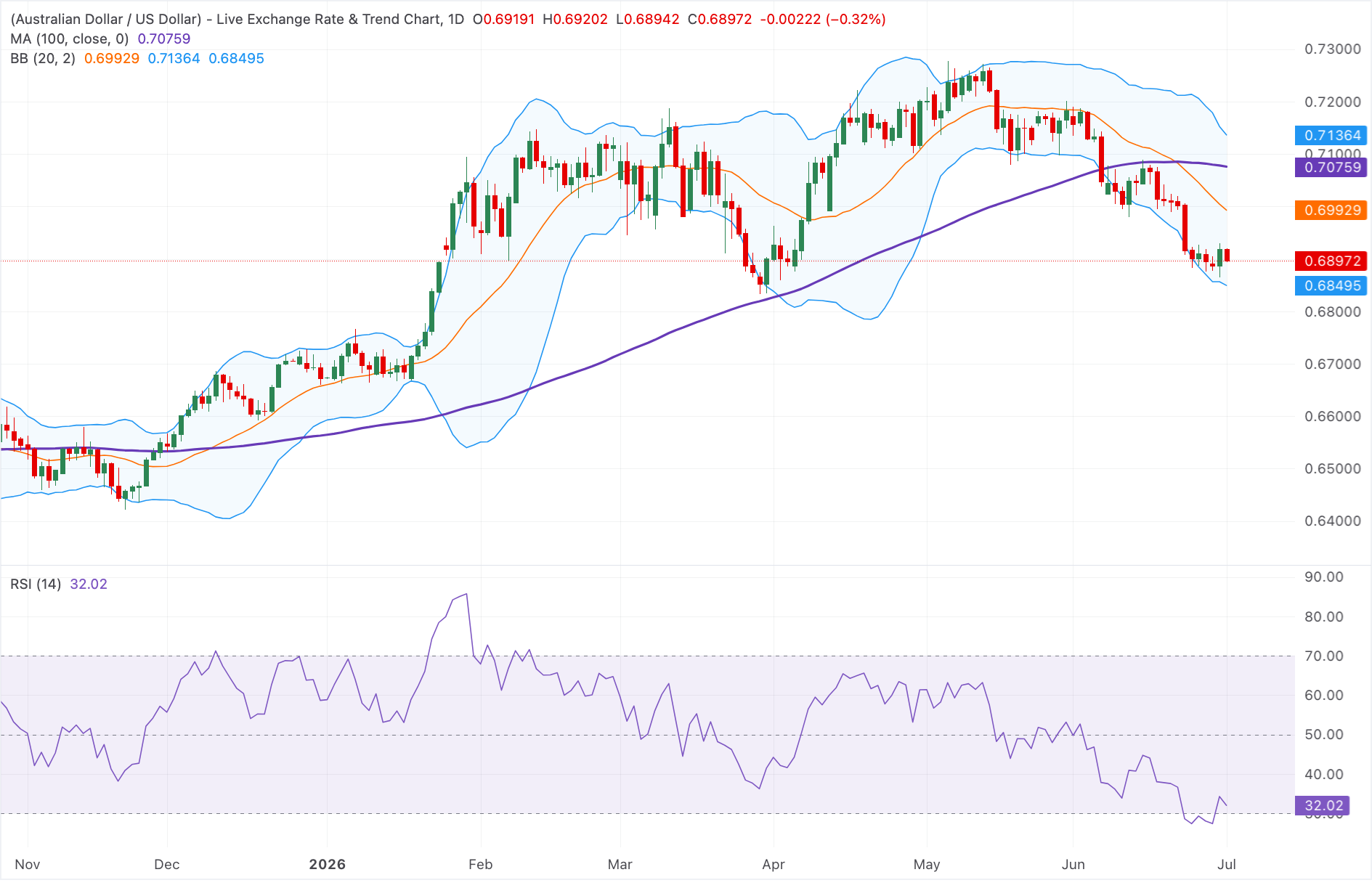Click the 0.65000 price axis label
The image size is (1372, 888).
(x=1333, y=469)
